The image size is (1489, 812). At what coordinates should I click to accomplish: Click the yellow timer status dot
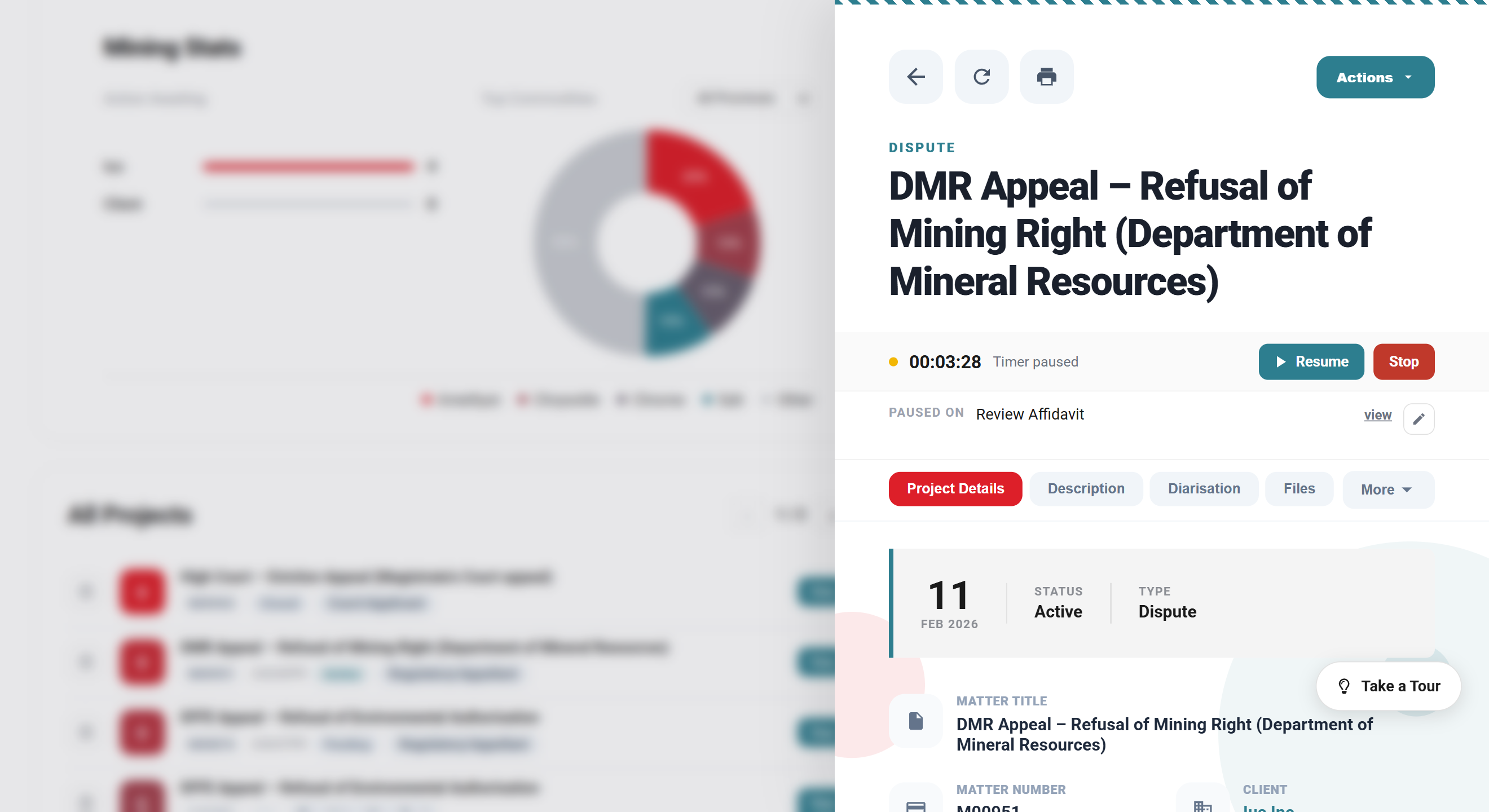893,362
